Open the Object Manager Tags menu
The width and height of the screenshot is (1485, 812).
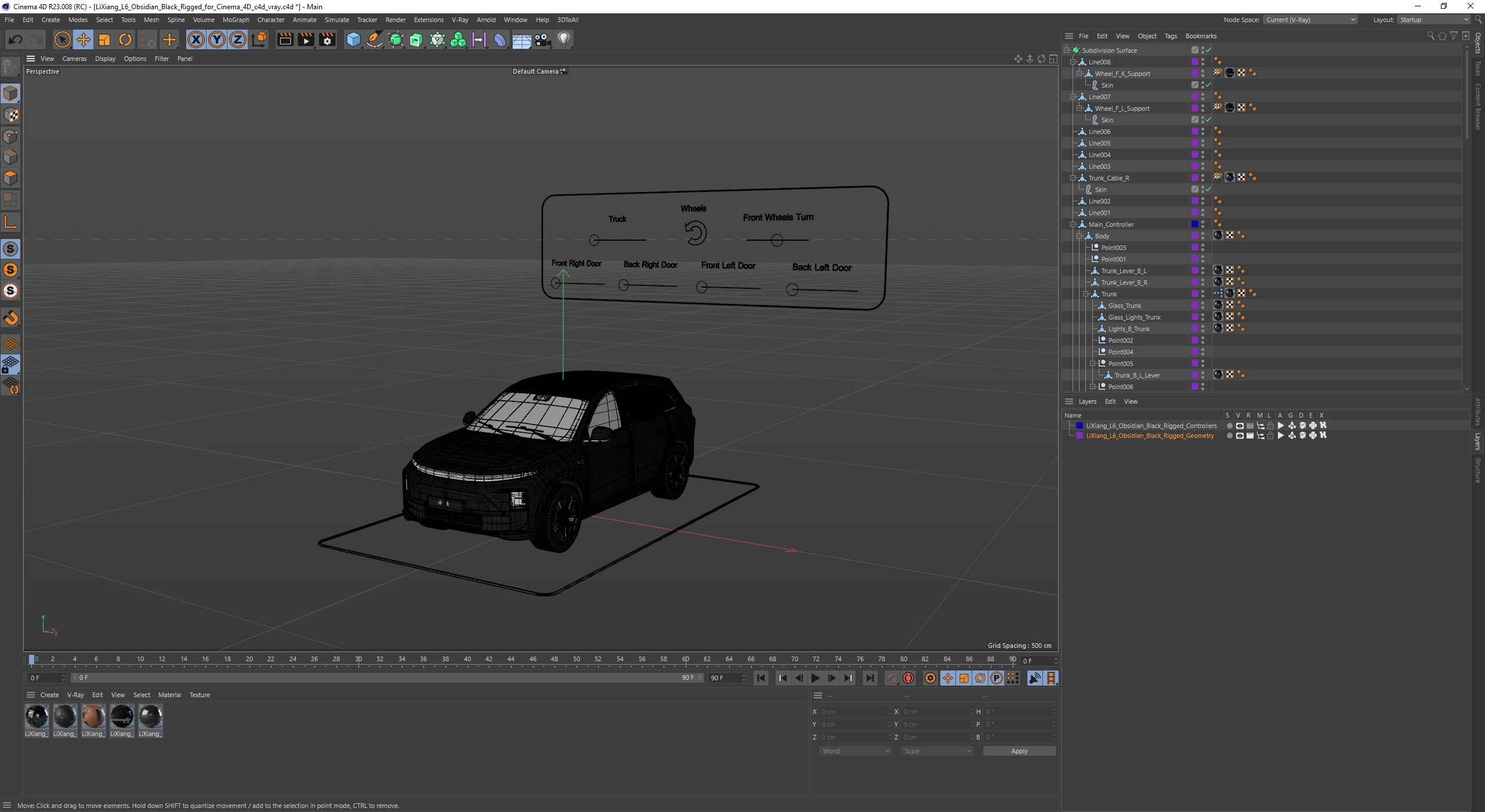(x=1171, y=36)
